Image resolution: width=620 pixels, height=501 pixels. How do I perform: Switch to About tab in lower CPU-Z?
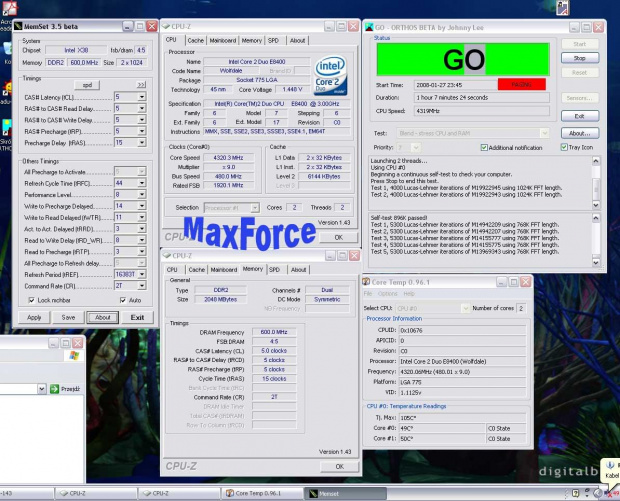299,270
